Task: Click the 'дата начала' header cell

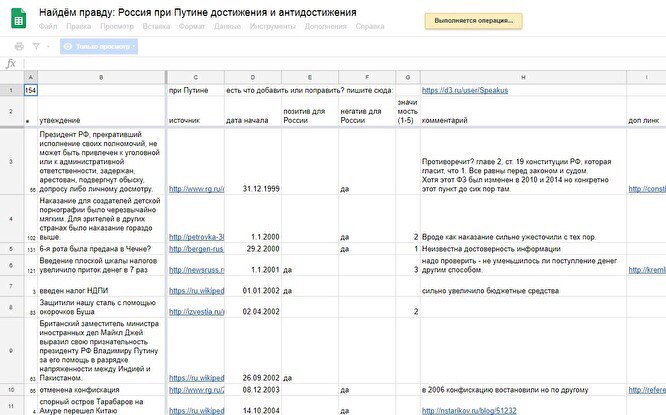Action: coord(253,111)
